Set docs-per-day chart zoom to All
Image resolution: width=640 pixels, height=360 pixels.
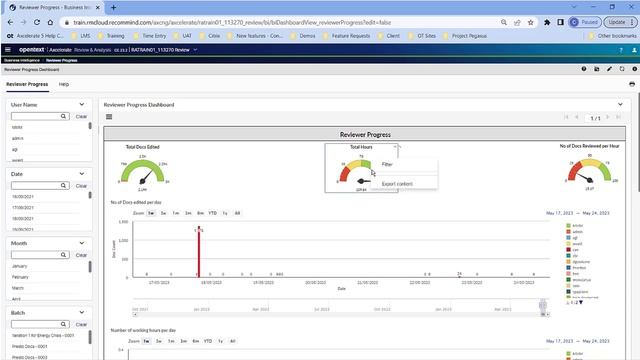click(237, 213)
